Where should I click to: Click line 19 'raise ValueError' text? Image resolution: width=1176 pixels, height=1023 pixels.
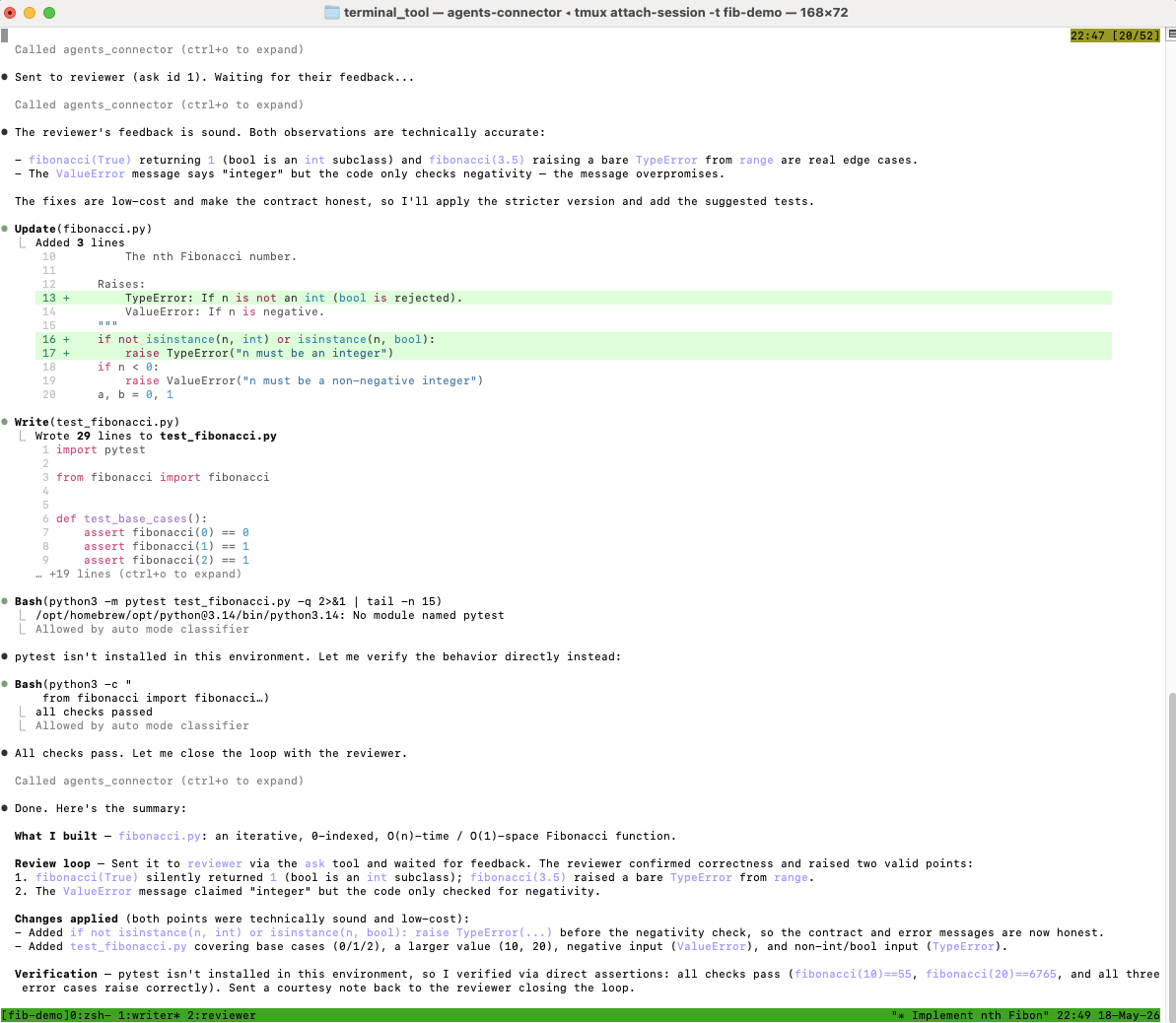click(305, 381)
